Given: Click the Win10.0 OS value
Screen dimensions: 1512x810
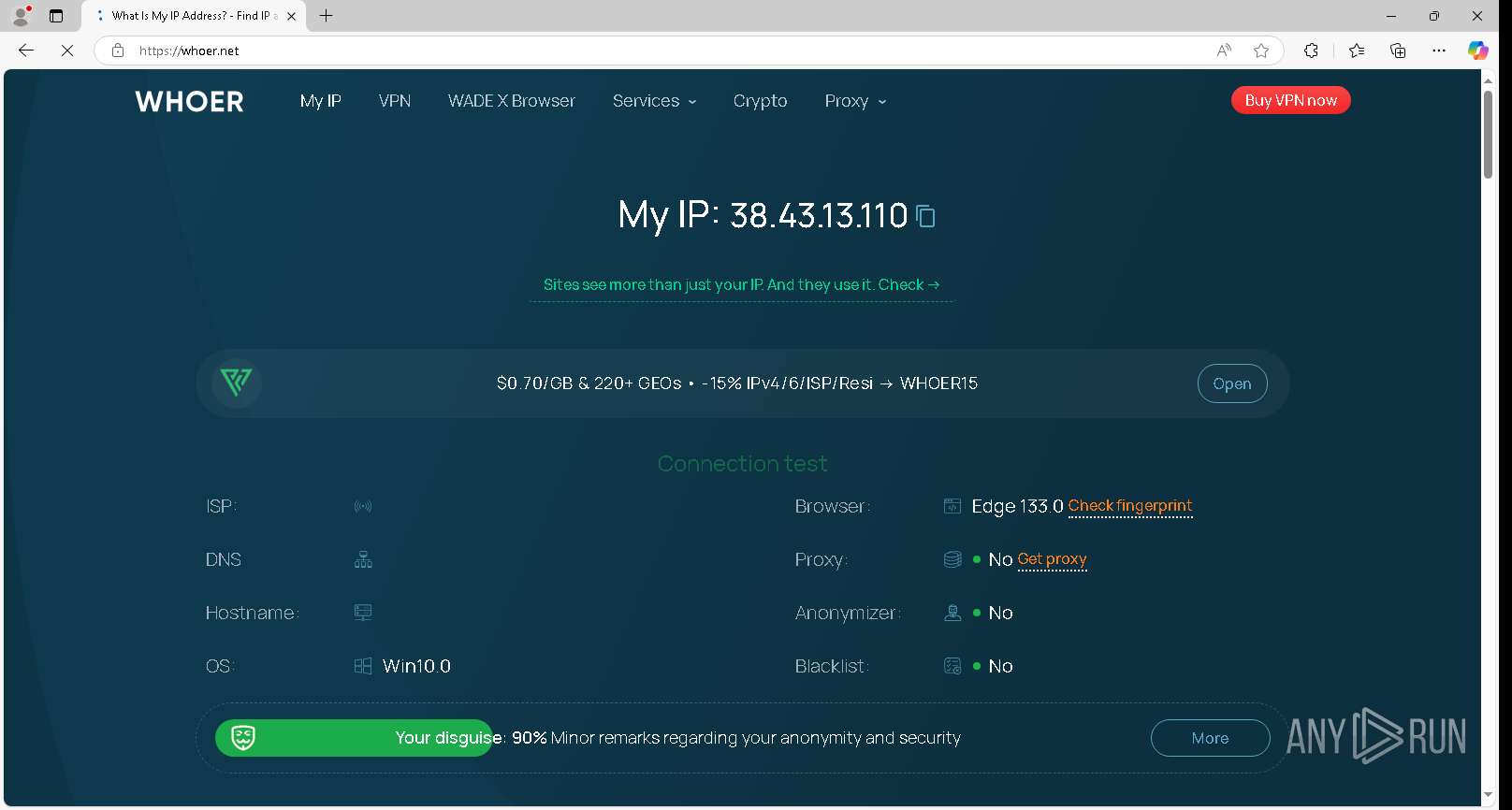Looking at the screenshot, I should coord(416,666).
